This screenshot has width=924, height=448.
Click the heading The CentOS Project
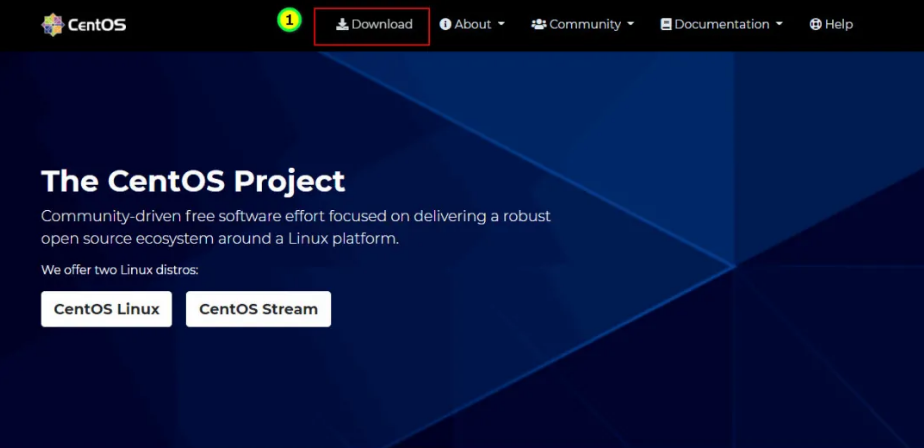(x=193, y=181)
